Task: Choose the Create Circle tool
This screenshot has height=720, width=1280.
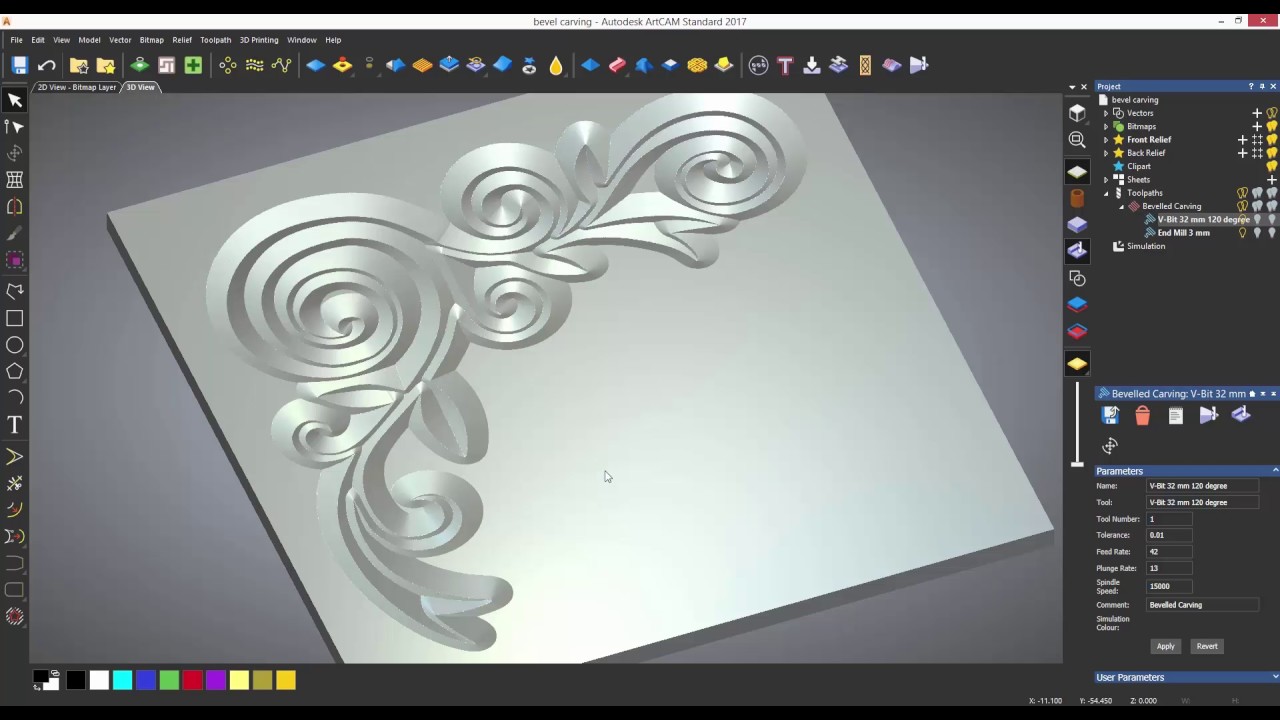Action: (15, 345)
